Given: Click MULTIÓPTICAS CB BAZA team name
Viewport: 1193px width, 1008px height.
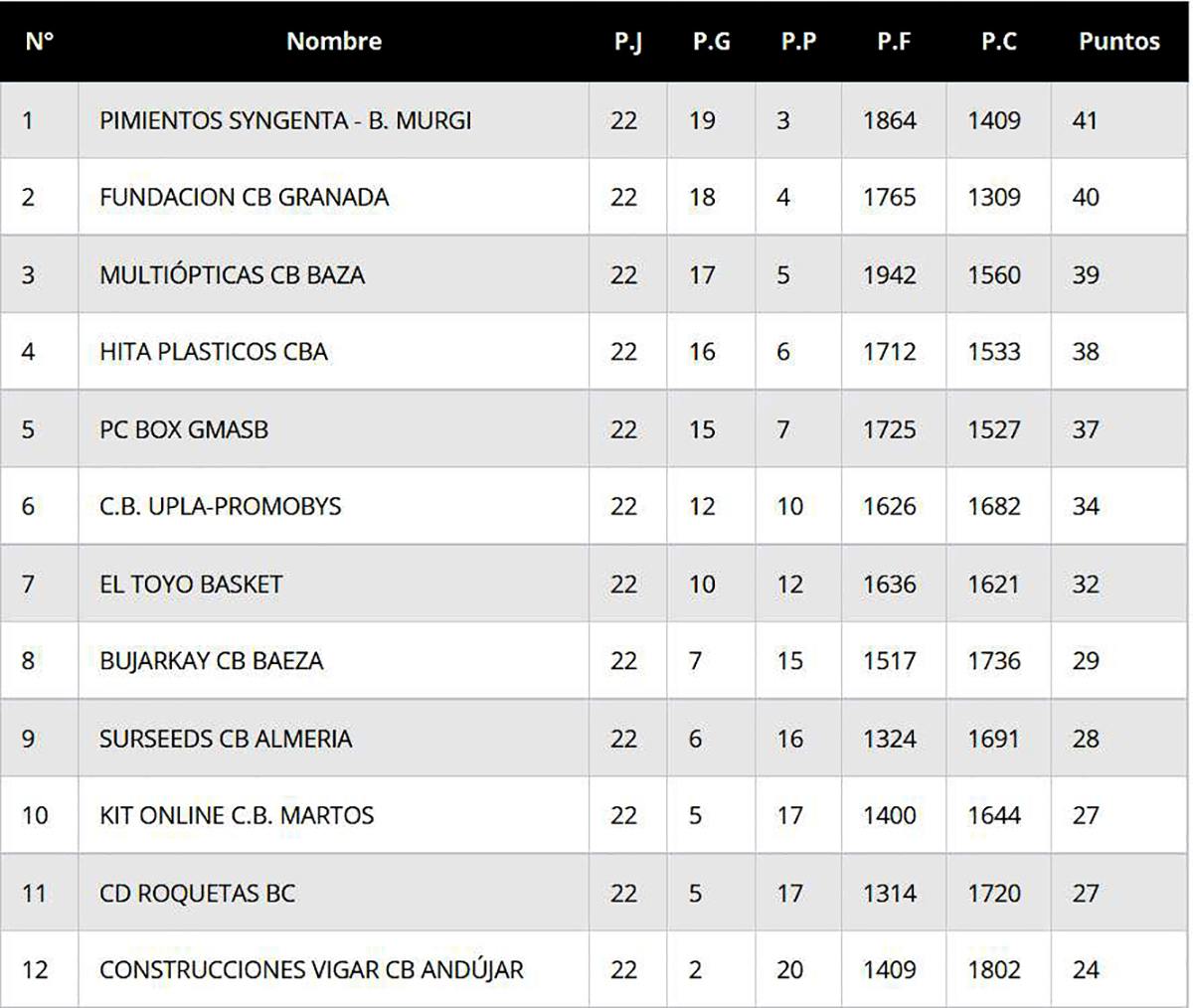Looking at the screenshot, I should tap(232, 274).
